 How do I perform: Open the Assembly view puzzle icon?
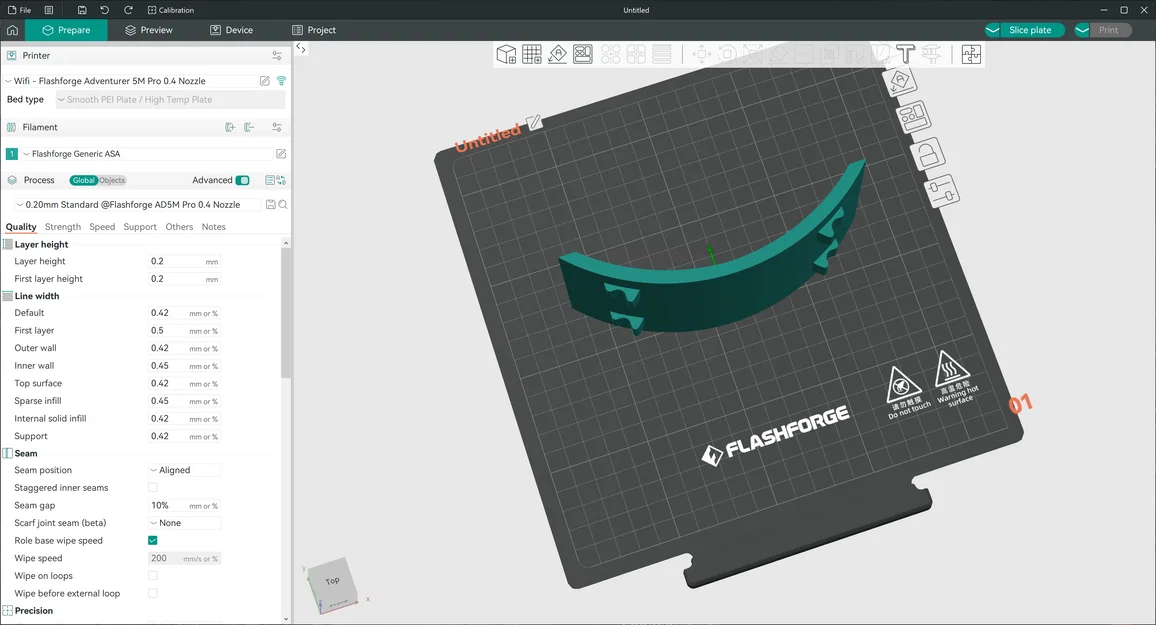pyautogui.click(x=971, y=55)
